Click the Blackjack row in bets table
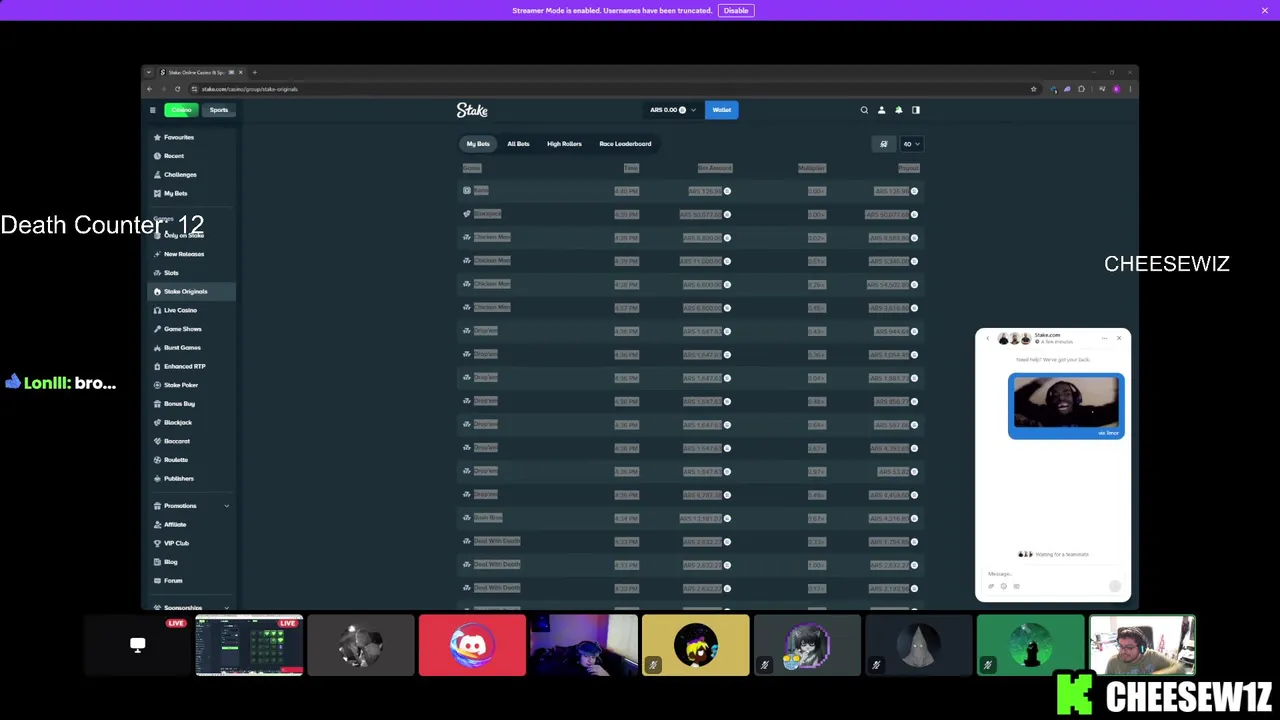Image resolution: width=1280 pixels, height=720 pixels. (x=690, y=214)
